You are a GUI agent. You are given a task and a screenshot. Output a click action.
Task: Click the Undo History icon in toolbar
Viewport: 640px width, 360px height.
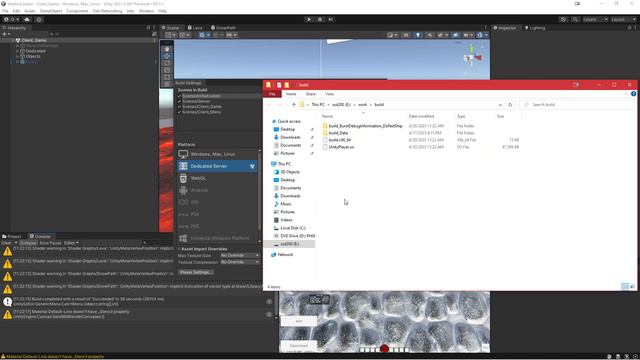[x=563, y=19]
